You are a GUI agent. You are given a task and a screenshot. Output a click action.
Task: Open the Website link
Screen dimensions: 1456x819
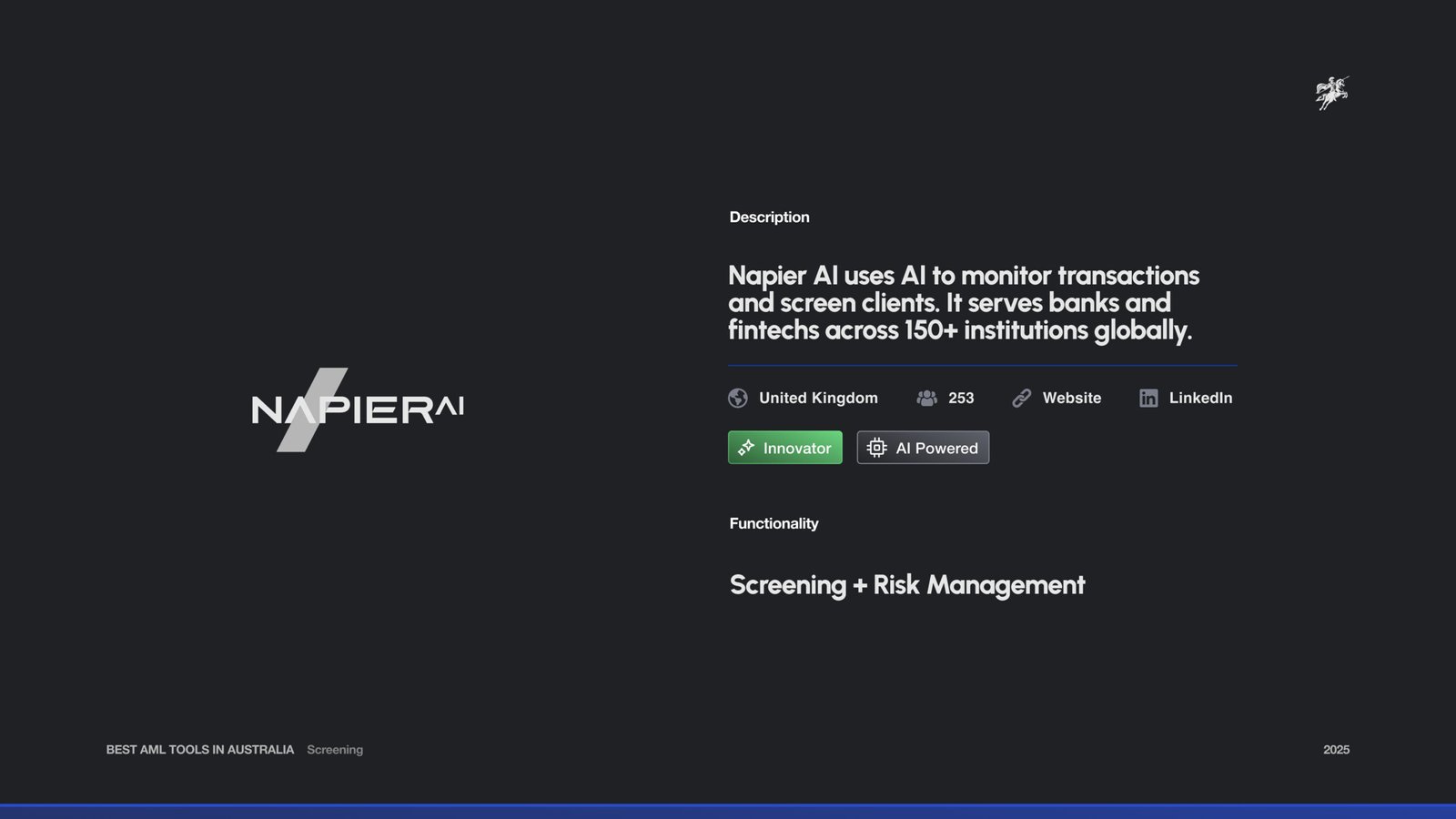pos(1072,398)
